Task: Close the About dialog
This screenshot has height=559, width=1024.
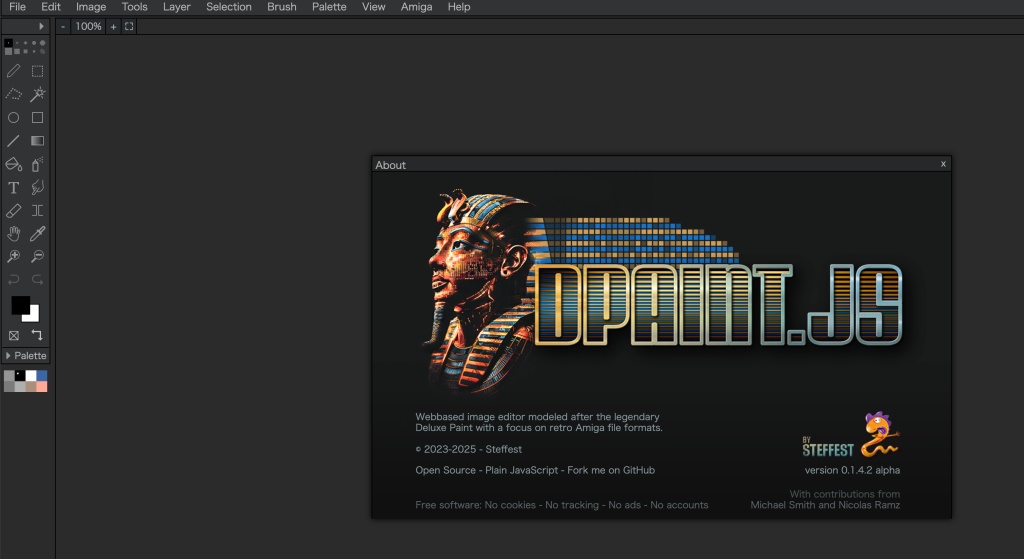Action: point(943,164)
